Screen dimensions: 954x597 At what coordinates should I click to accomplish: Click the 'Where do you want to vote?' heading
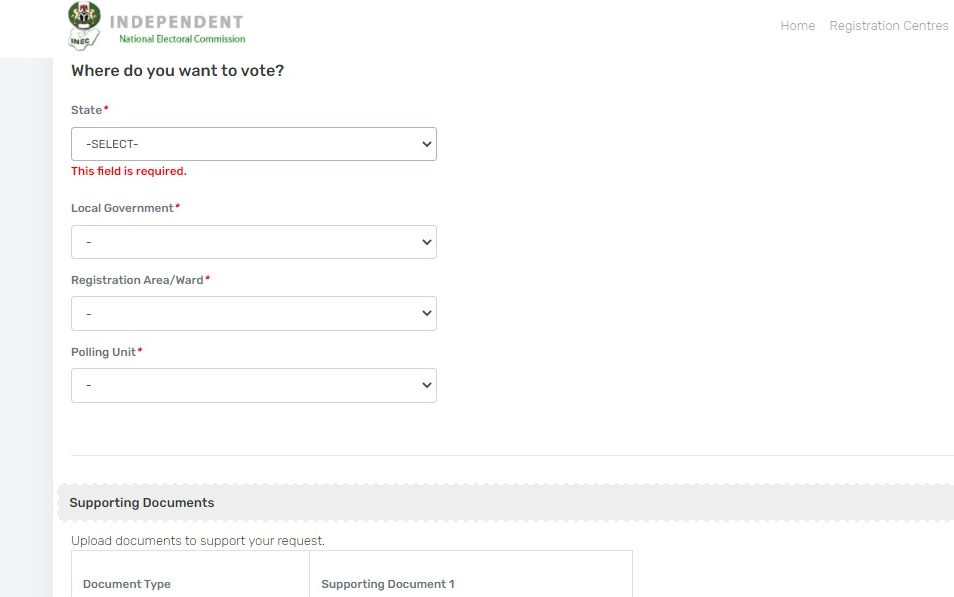[x=178, y=71]
